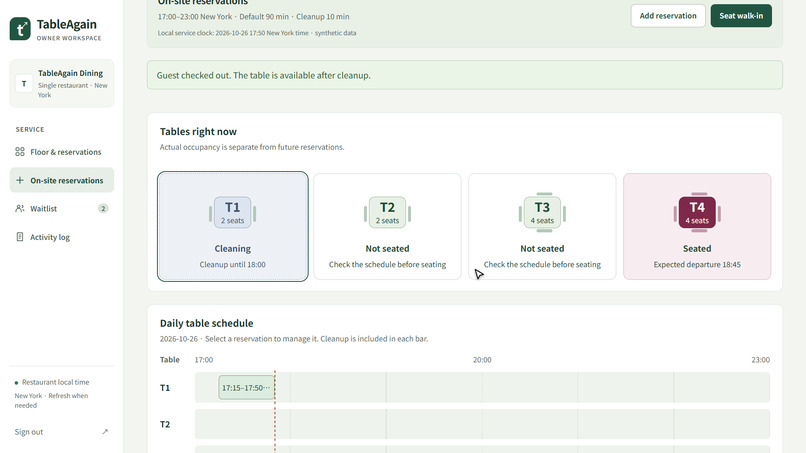Click the T2 row label in schedule

[165, 424]
